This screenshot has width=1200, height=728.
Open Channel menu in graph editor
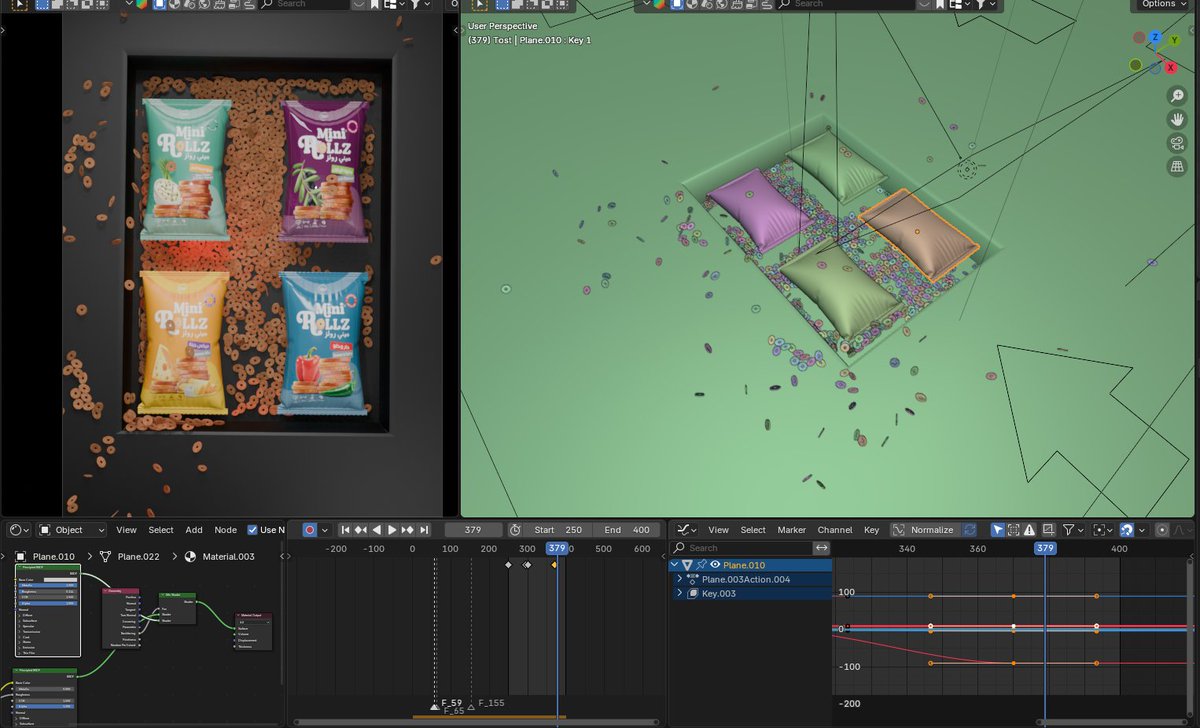[x=835, y=530]
